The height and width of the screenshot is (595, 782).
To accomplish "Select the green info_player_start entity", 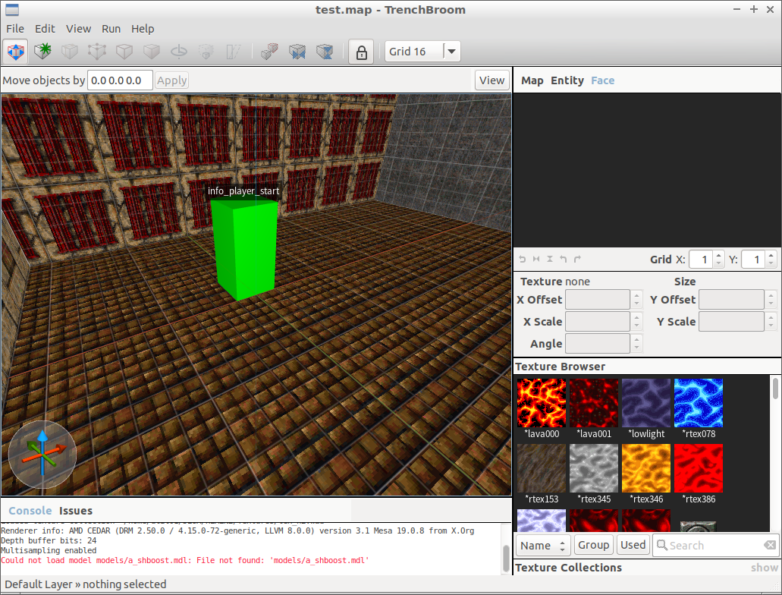I will click(244, 249).
